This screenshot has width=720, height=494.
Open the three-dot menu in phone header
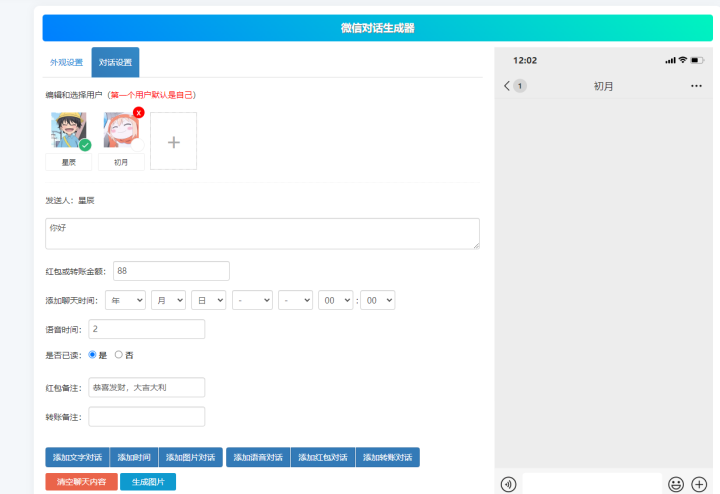point(696,86)
